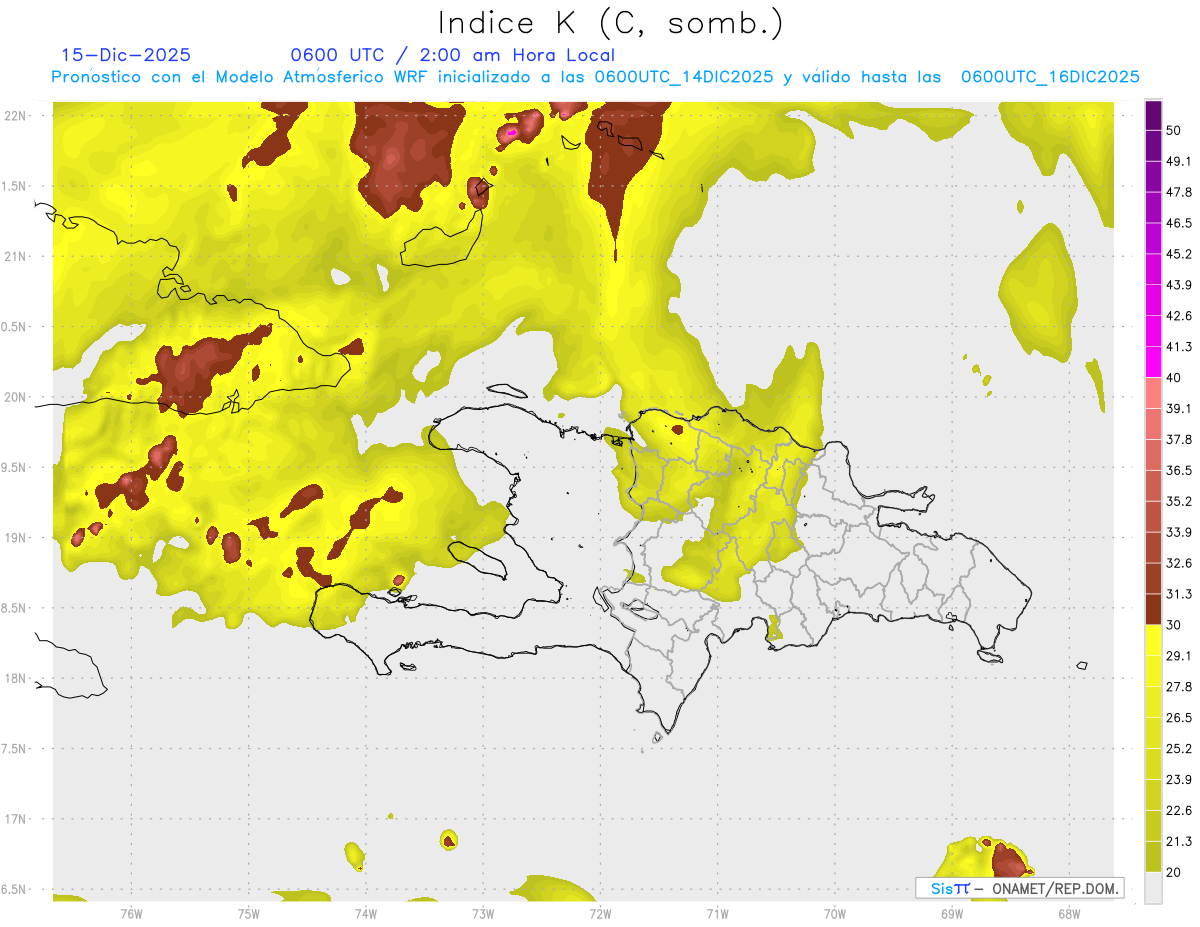The width and height of the screenshot is (1200, 927).
Task: Click the '20N' latitude axis label
Action: click(15, 397)
